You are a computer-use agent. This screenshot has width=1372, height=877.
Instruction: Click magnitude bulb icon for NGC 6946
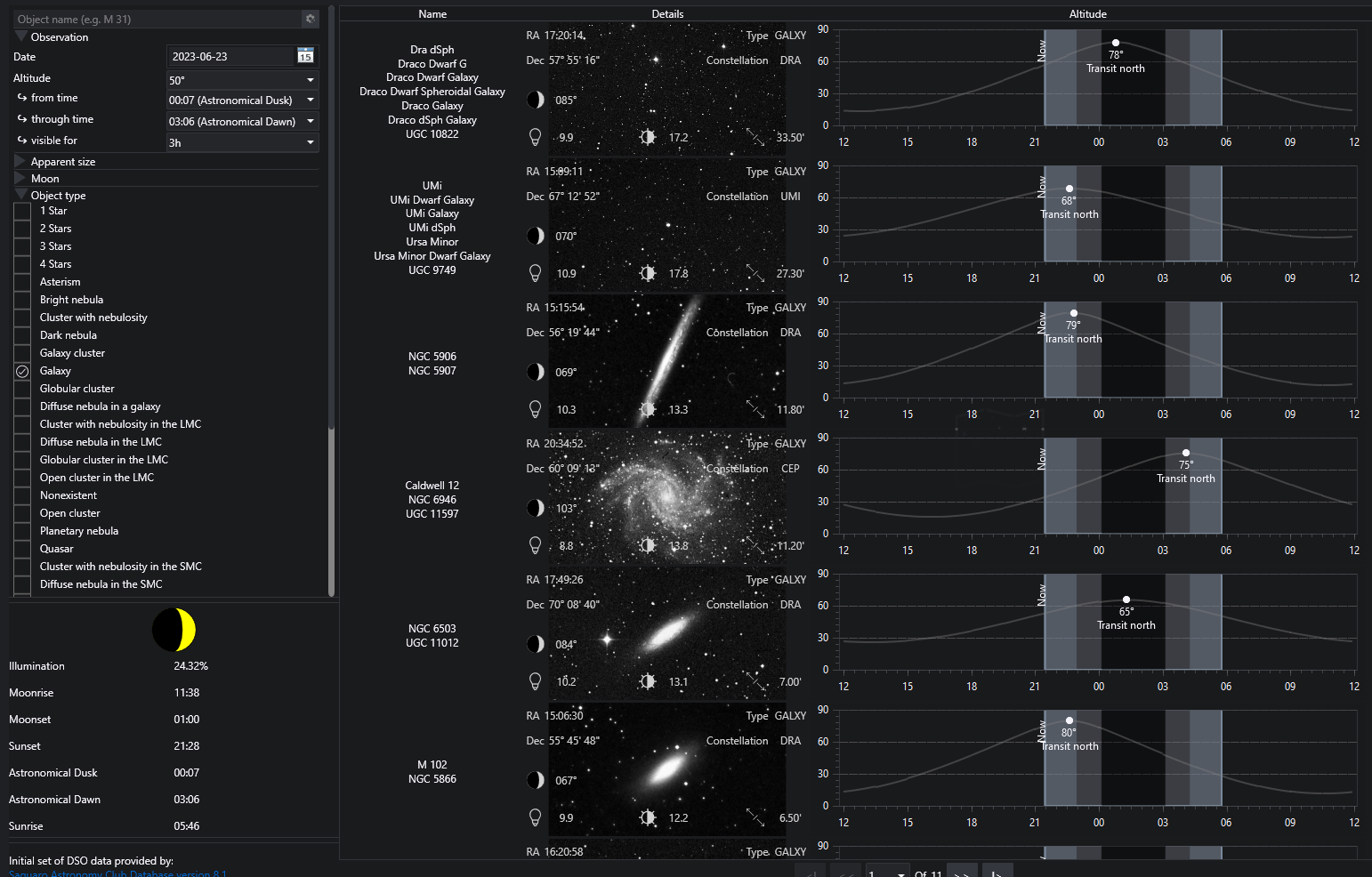[536, 545]
